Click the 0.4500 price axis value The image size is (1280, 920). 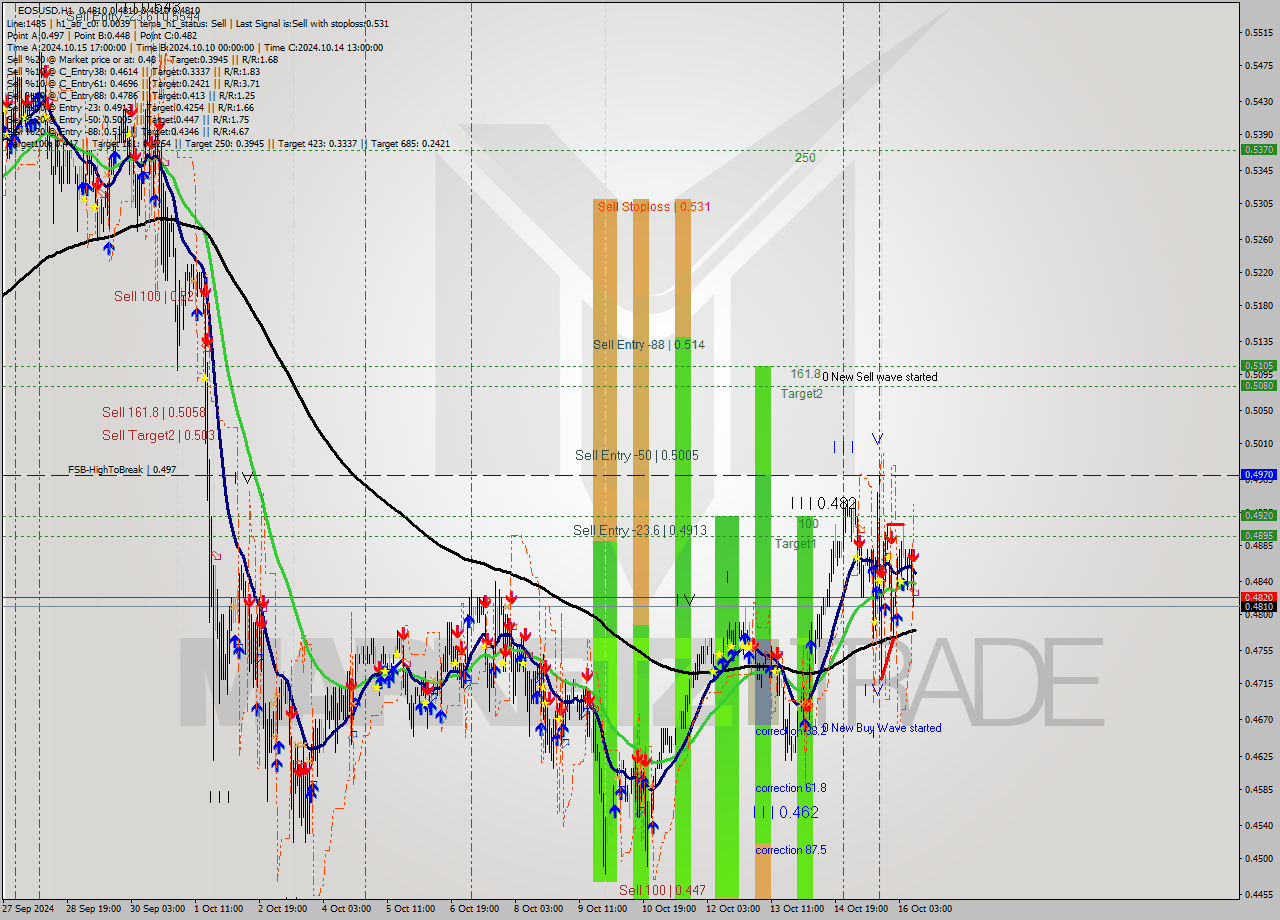(x=1258, y=858)
